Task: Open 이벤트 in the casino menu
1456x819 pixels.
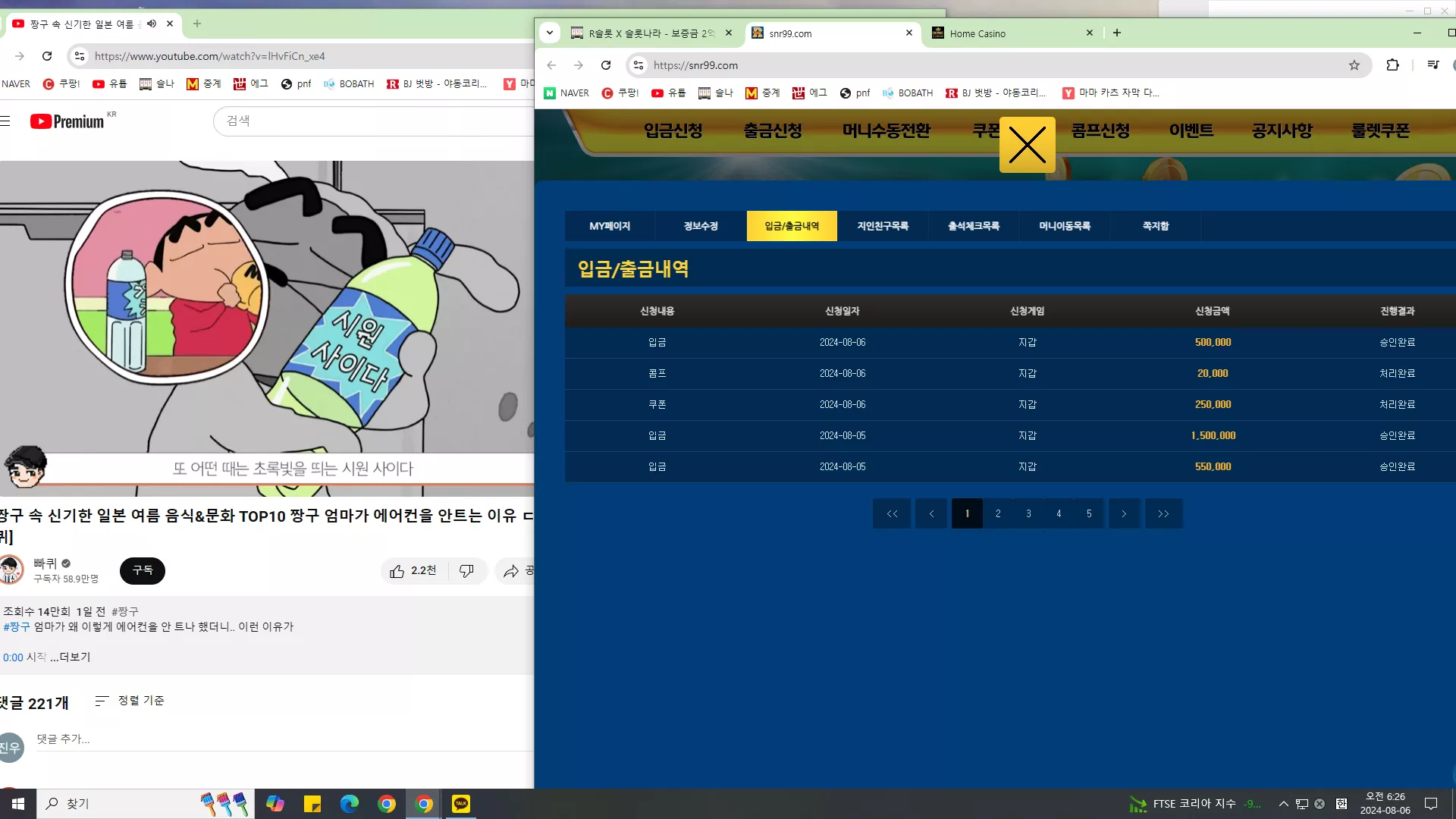Action: [x=1191, y=130]
